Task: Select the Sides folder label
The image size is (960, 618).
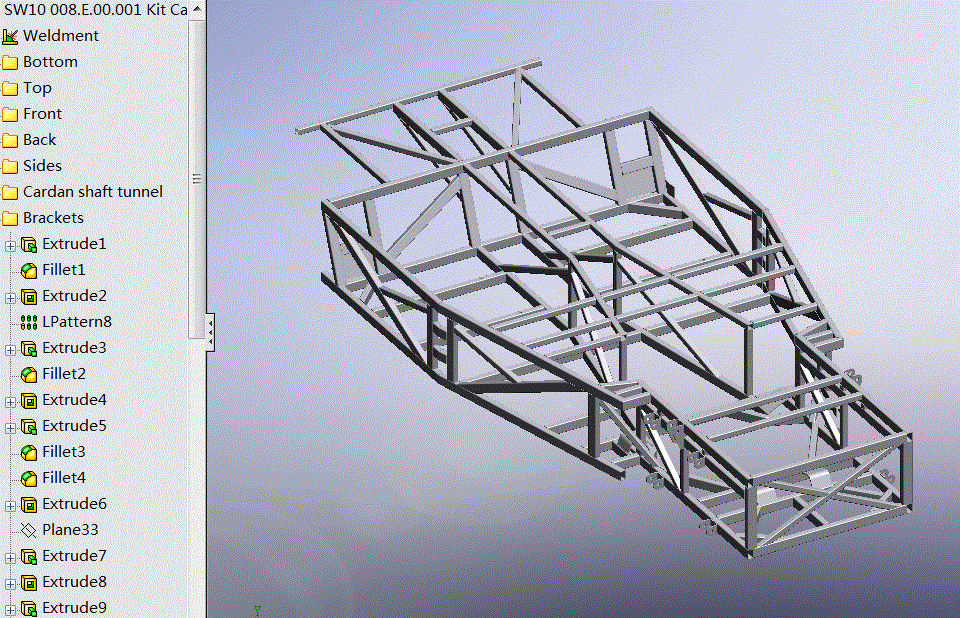Action: pyautogui.click(x=42, y=166)
